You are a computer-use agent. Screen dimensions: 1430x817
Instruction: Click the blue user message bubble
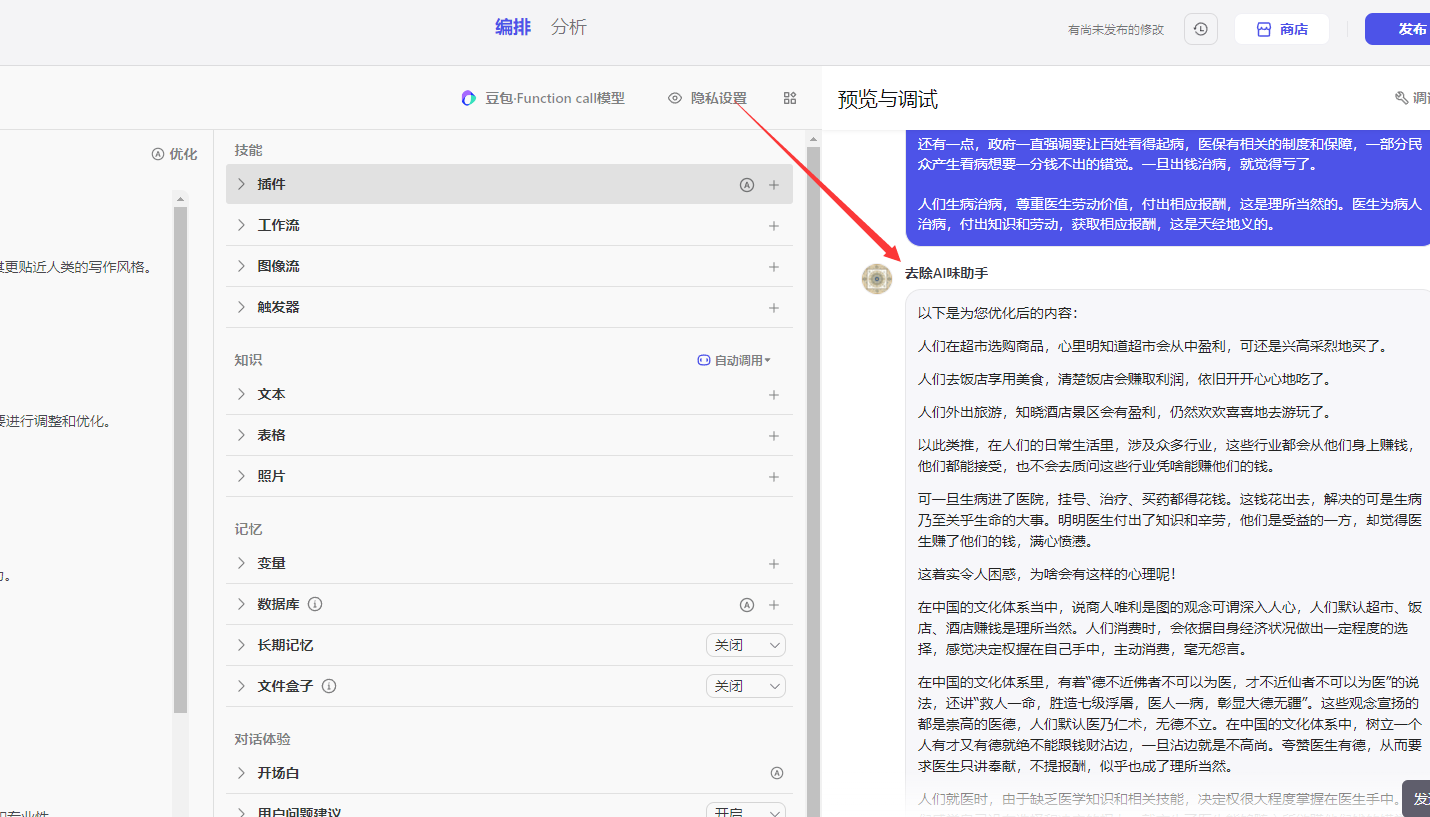coord(1168,187)
